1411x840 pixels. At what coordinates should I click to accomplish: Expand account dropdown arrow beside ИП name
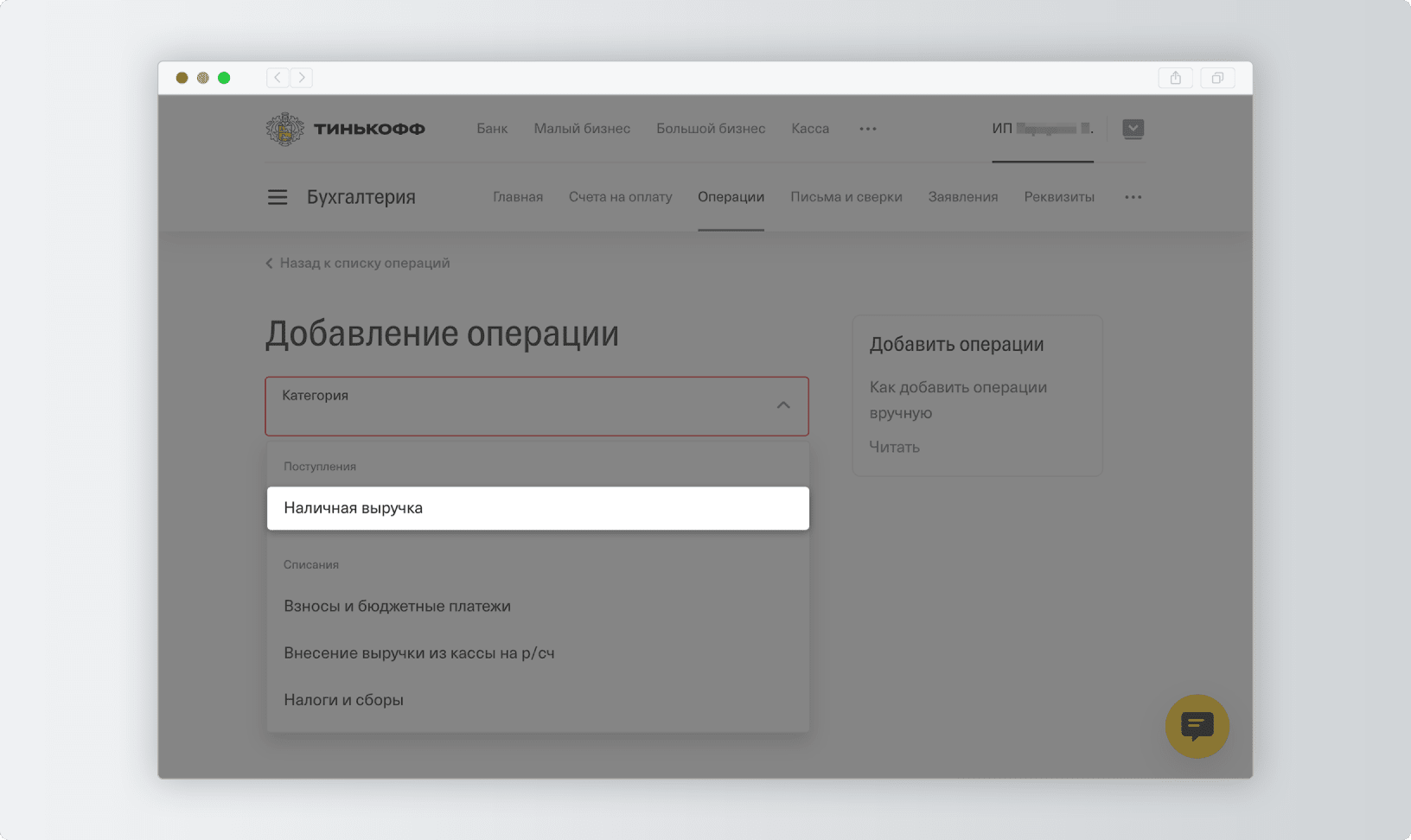(1133, 129)
